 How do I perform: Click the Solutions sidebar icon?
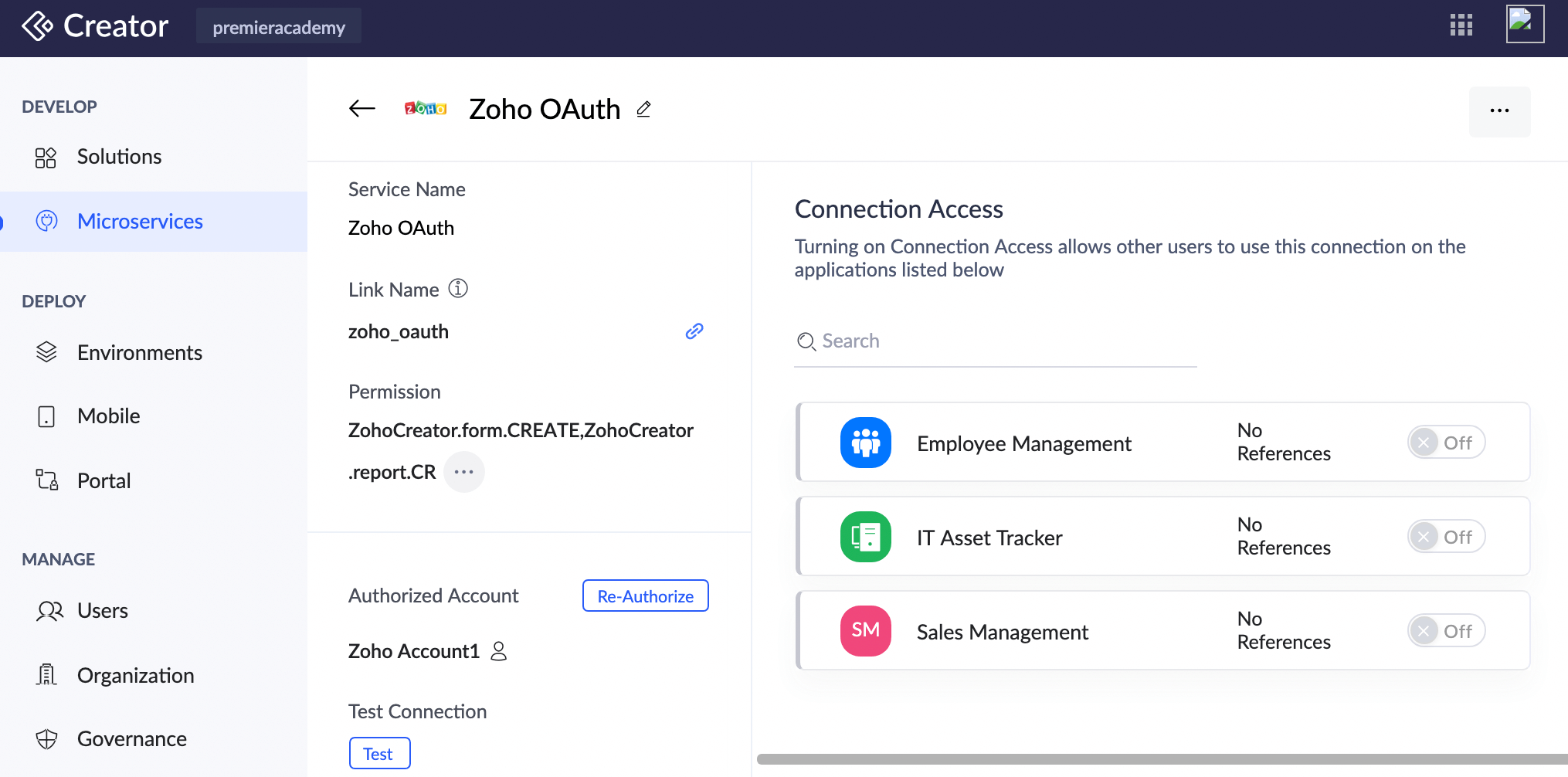tap(46, 158)
